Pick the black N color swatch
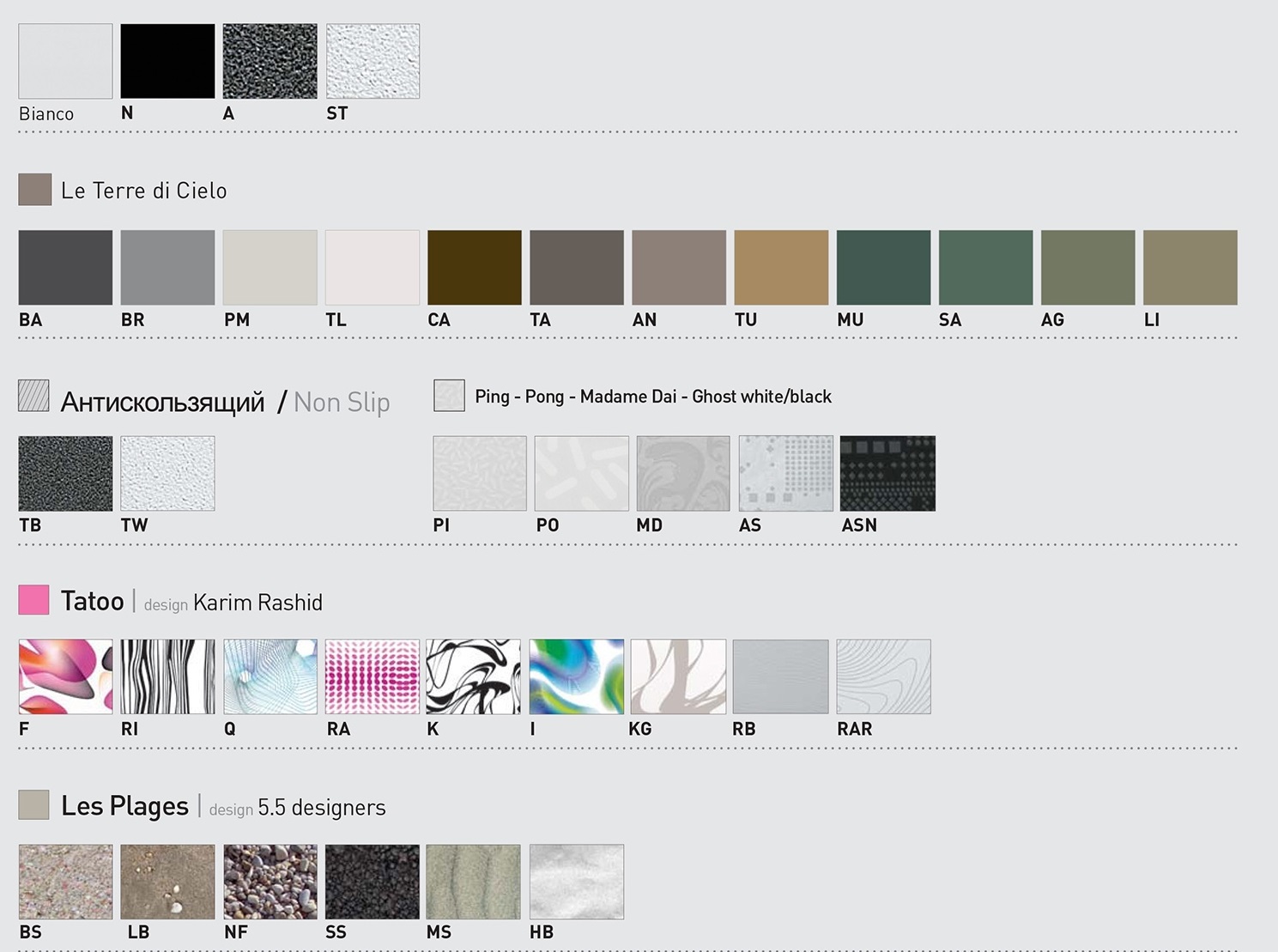This screenshot has width=1278, height=952. pos(167,61)
